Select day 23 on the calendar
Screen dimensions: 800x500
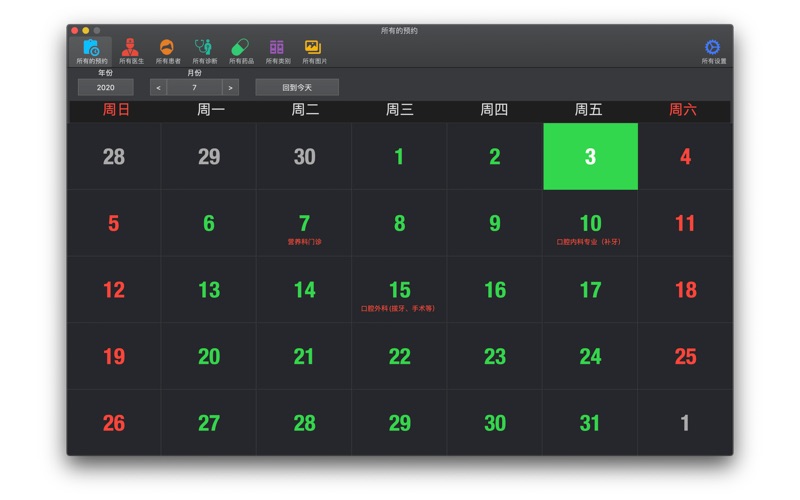coord(495,356)
